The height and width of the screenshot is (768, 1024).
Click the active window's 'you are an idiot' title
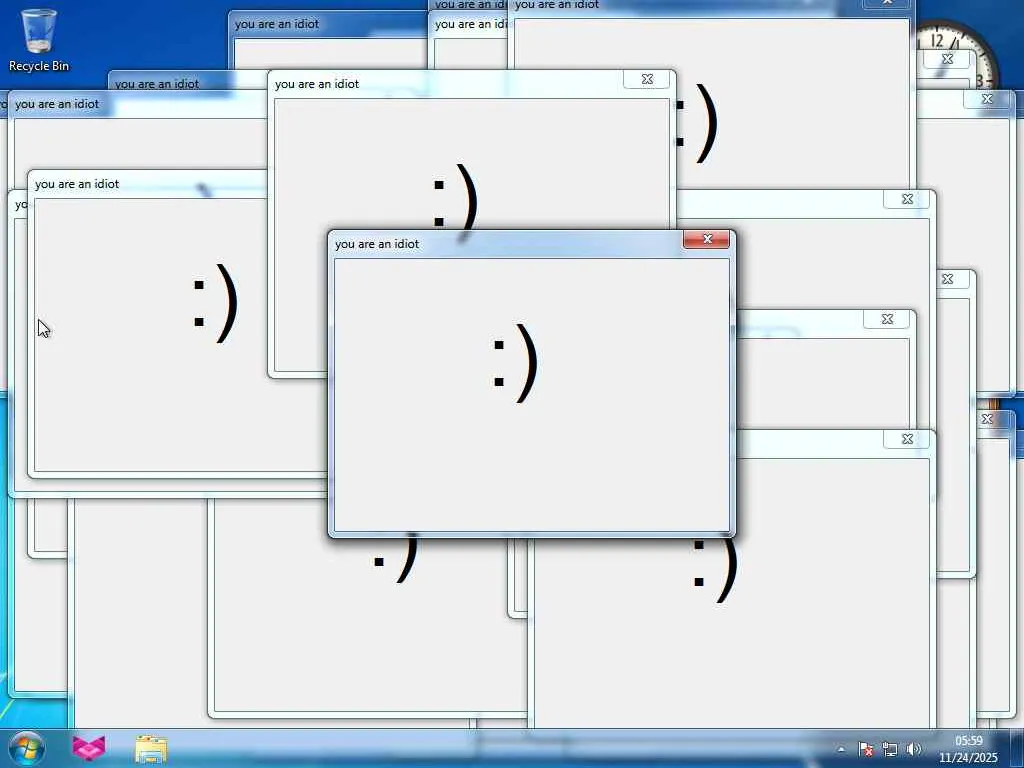377,244
